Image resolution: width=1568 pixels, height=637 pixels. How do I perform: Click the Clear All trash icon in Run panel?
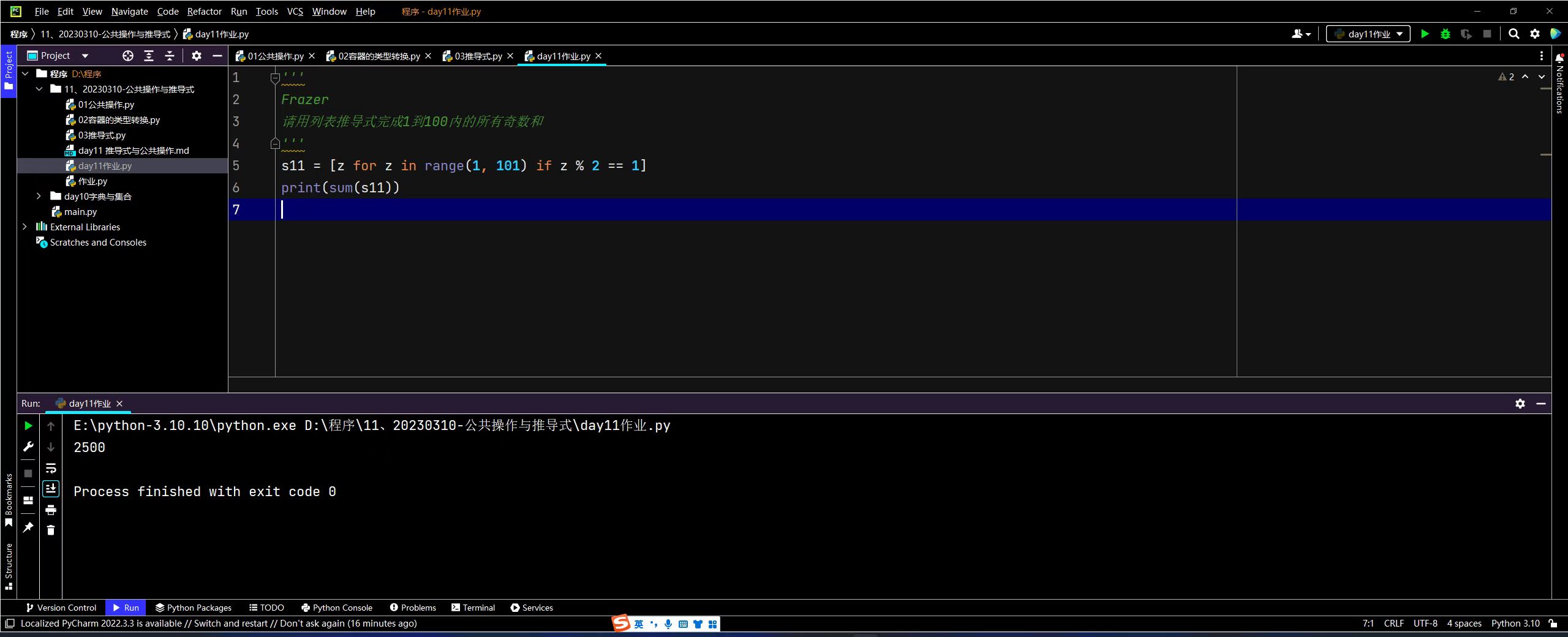(51, 530)
